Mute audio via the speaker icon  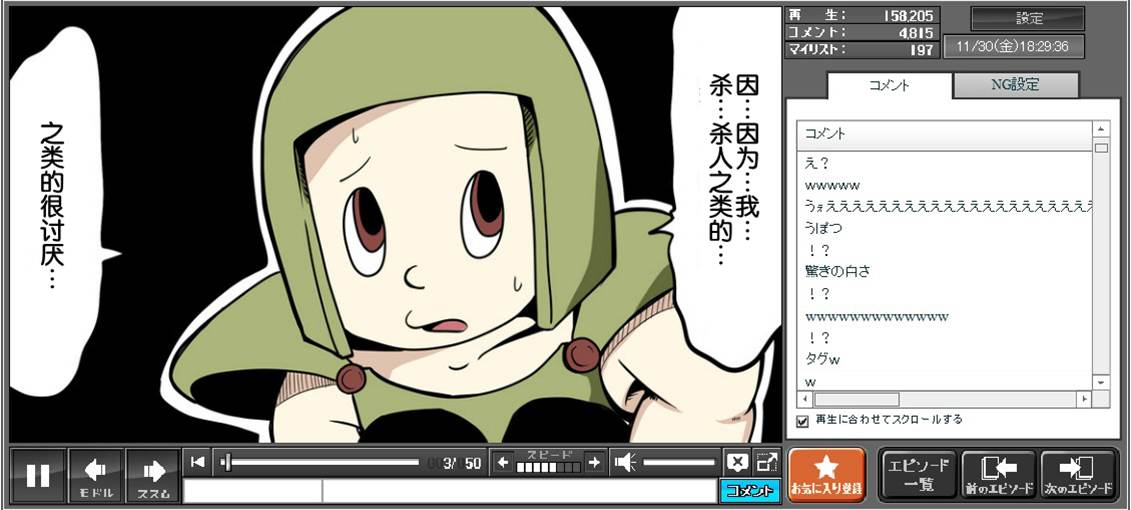625,462
